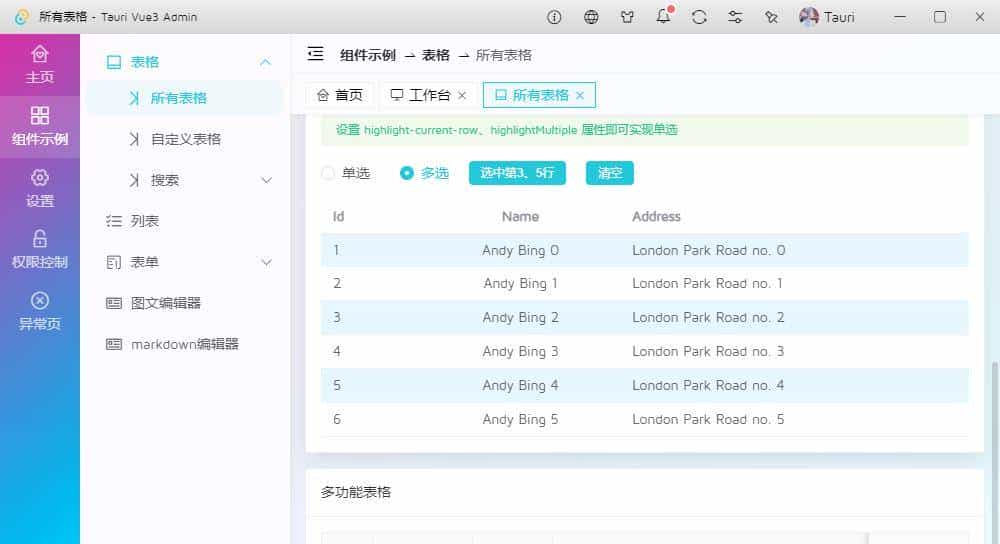This screenshot has width=1000, height=544.
Task: Open the language globe icon
Action: 591,17
